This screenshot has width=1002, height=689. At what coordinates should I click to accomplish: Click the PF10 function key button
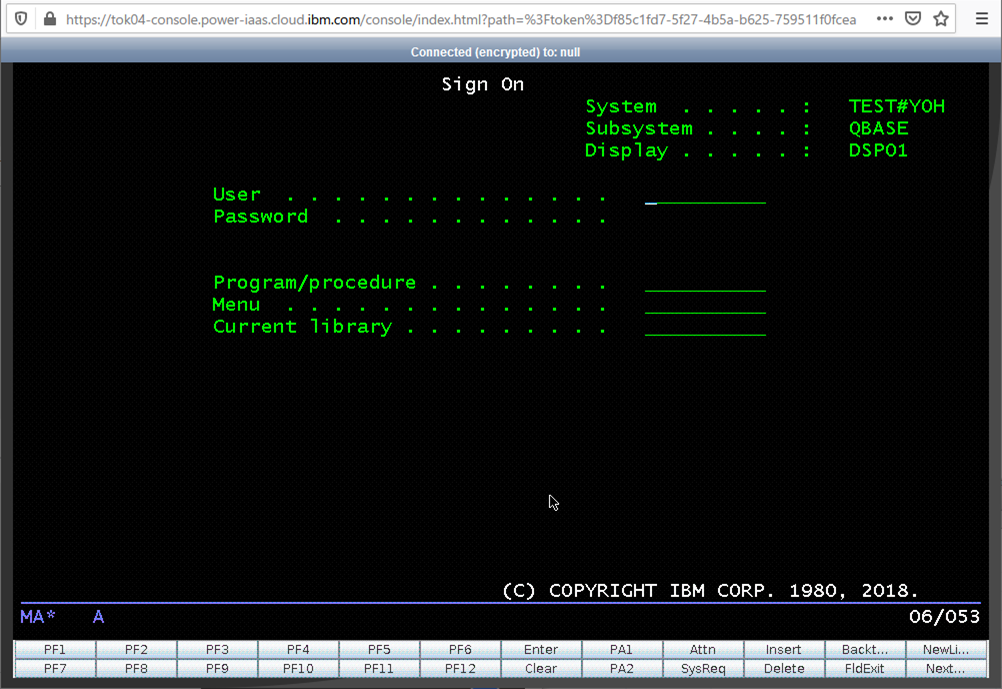[x=298, y=669]
